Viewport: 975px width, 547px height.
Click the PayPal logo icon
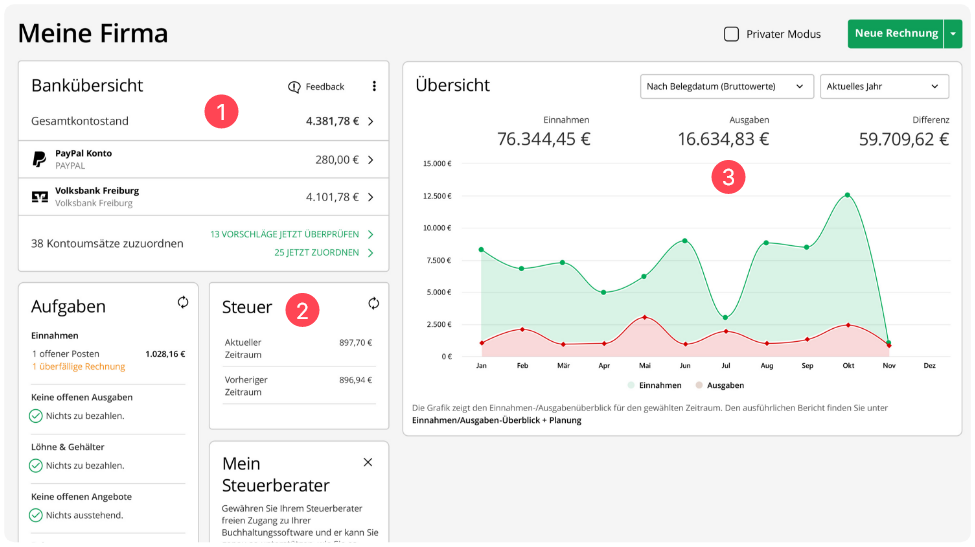click(x=39, y=159)
